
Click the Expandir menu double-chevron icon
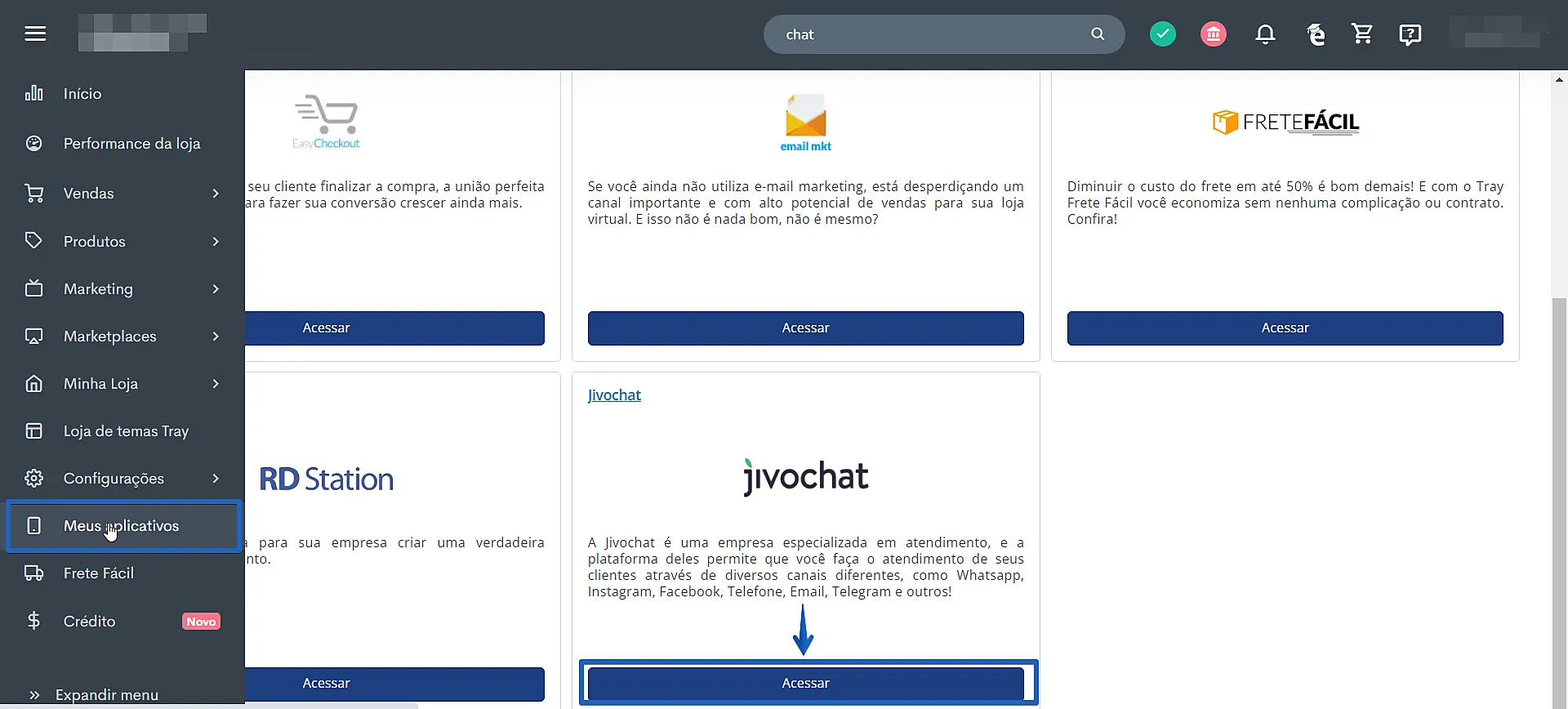[34, 695]
